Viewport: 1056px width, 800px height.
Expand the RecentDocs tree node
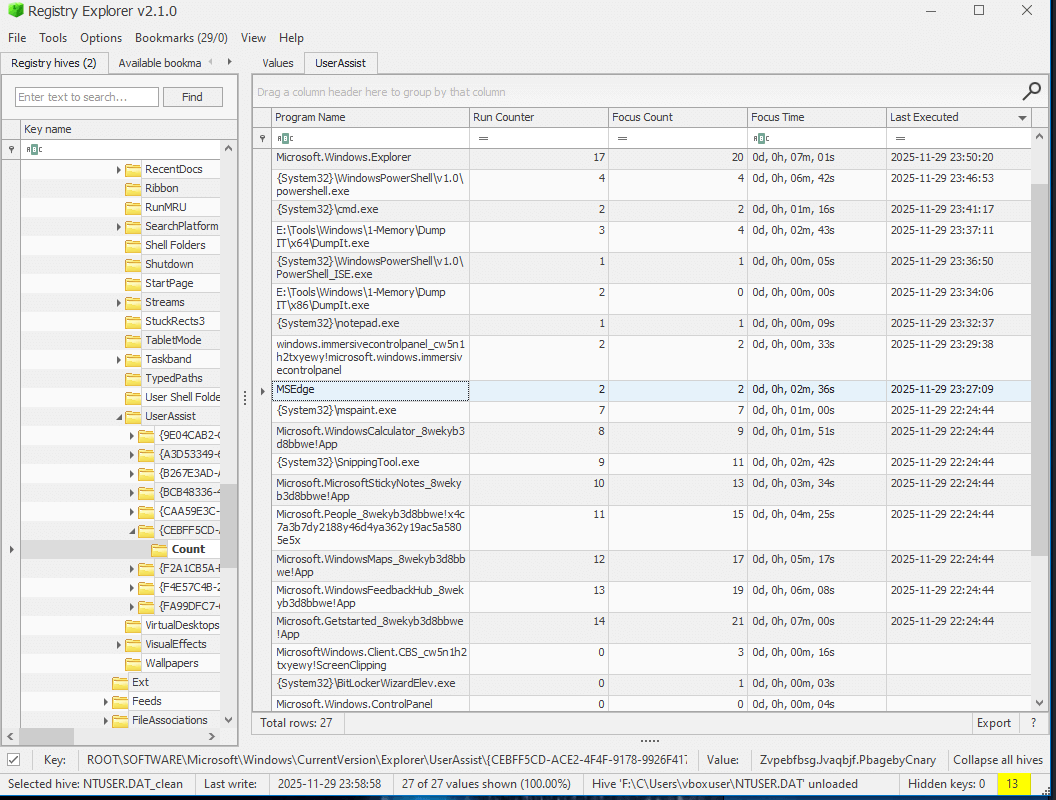click(119, 170)
